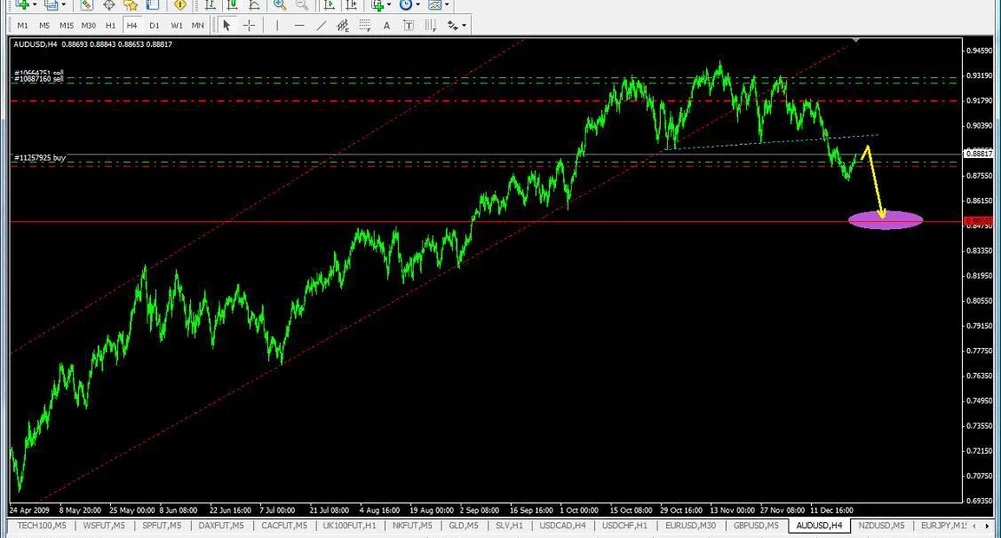The height and width of the screenshot is (538, 1001).
Task: Click the AUDUSD,H4 chart title text
Action: coord(35,44)
